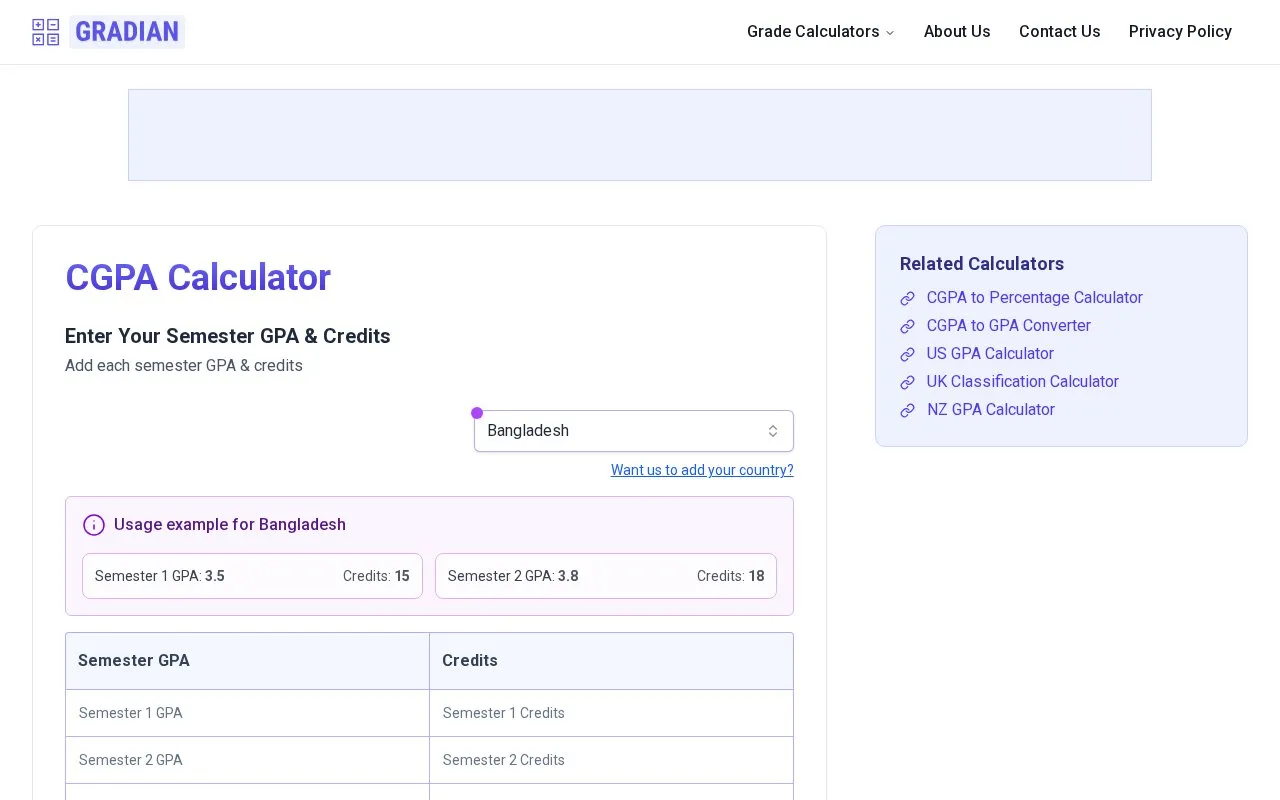
Task: Open CGPA to Percentage Calculator link
Action: [x=1034, y=298]
